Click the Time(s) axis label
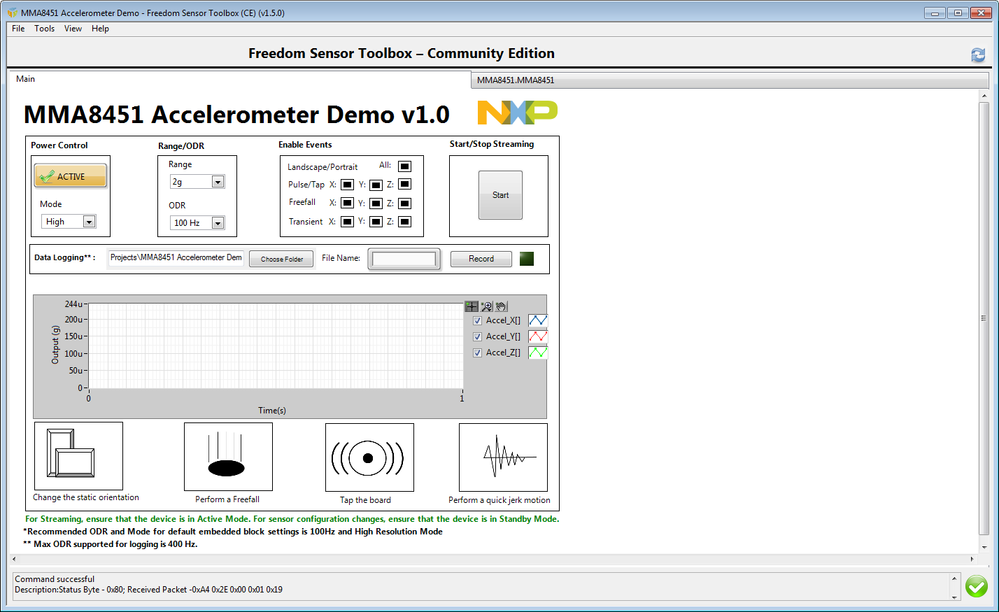 tap(272, 410)
